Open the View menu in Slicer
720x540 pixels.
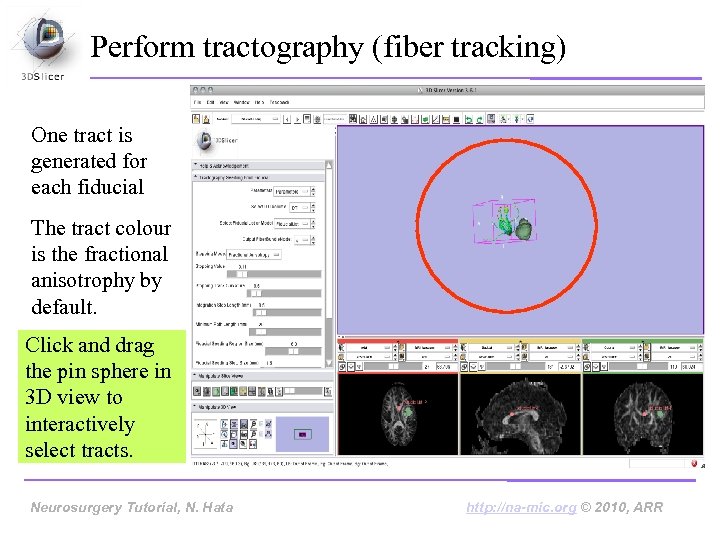[x=224, y=102]
